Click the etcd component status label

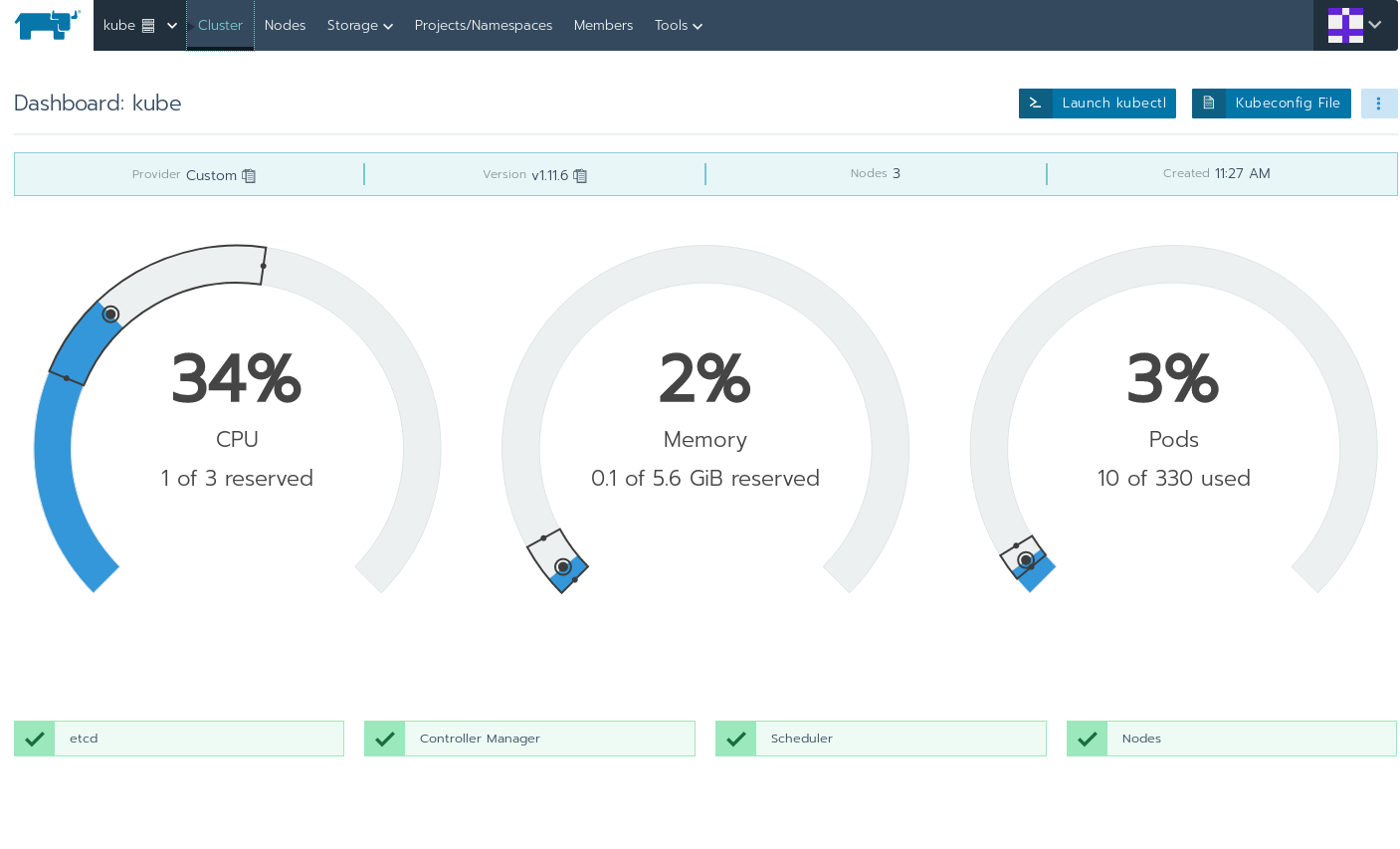tap(84, 739)
